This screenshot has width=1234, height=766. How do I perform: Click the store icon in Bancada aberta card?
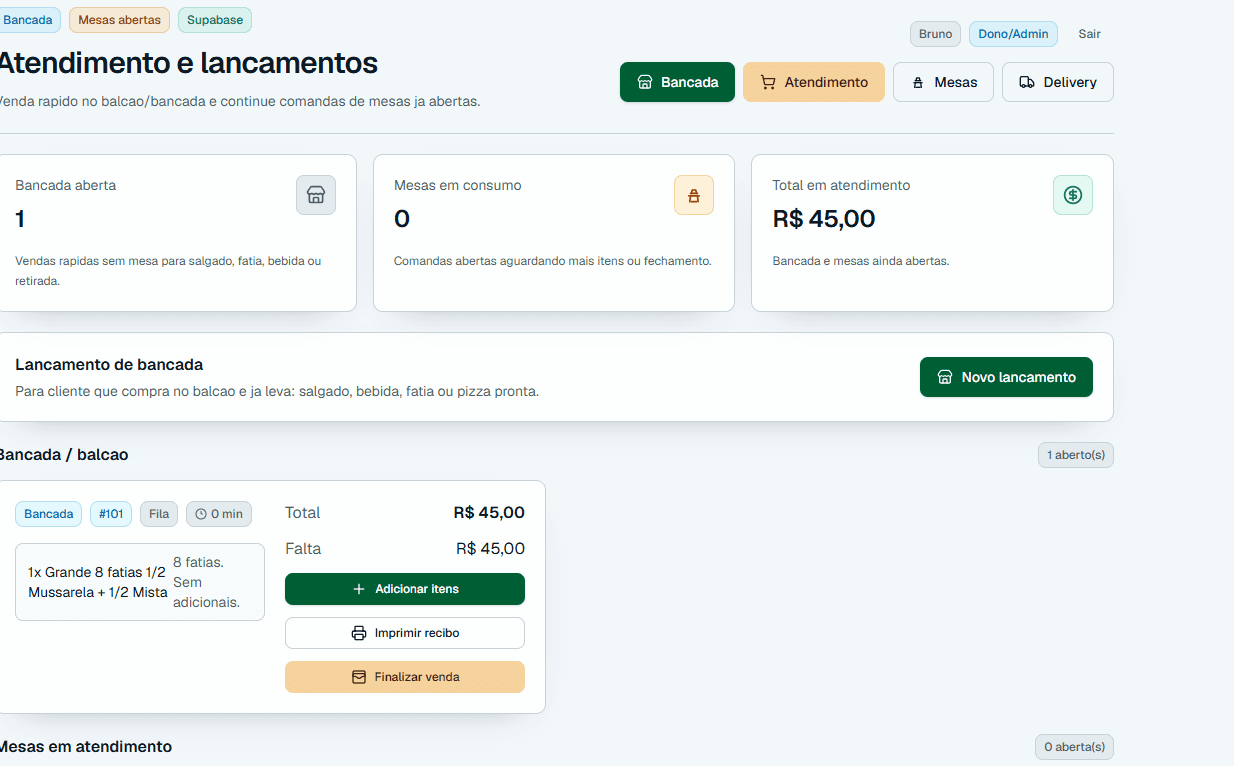(x=316, y=195)
